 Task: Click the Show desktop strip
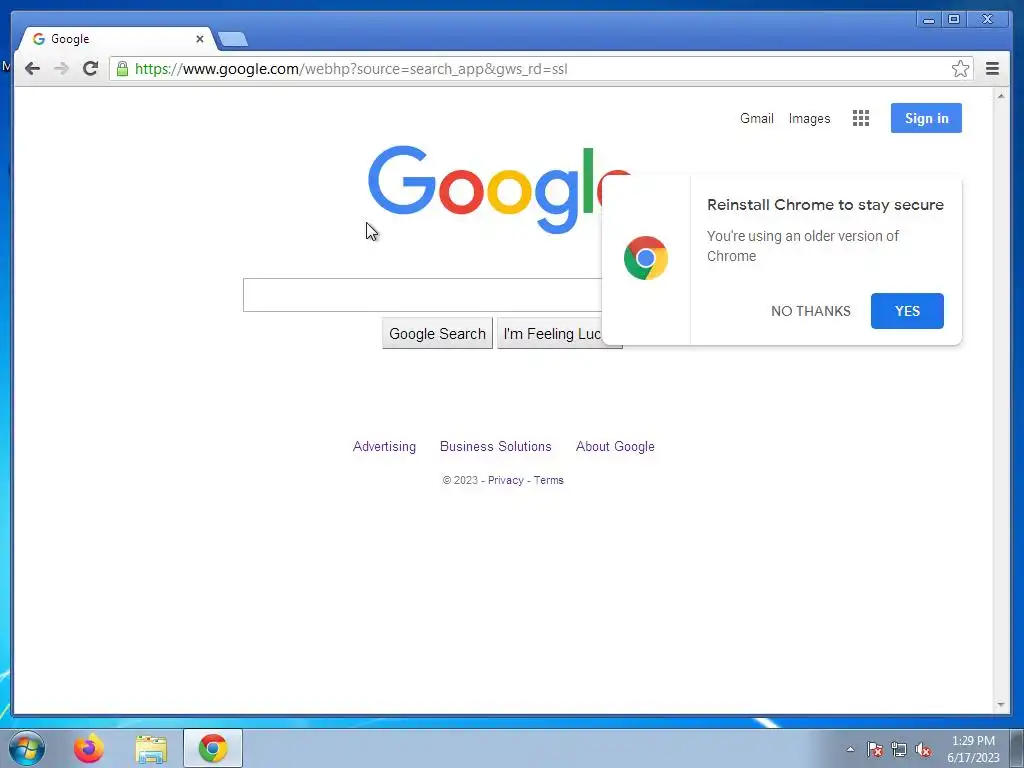click(x=1017, y=749)
